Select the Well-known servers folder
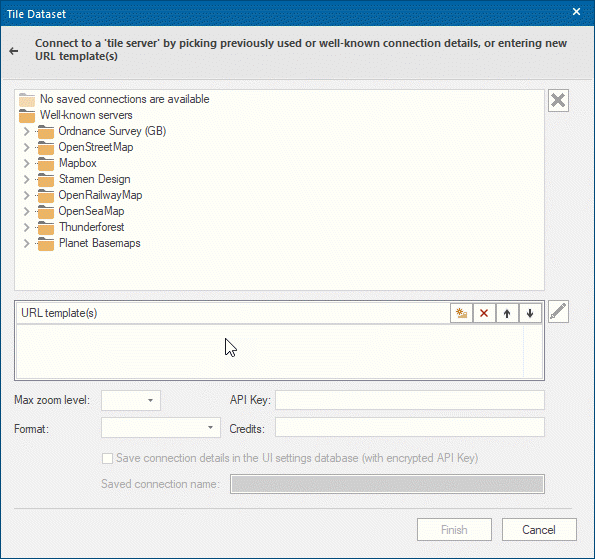 coord(86,115)
